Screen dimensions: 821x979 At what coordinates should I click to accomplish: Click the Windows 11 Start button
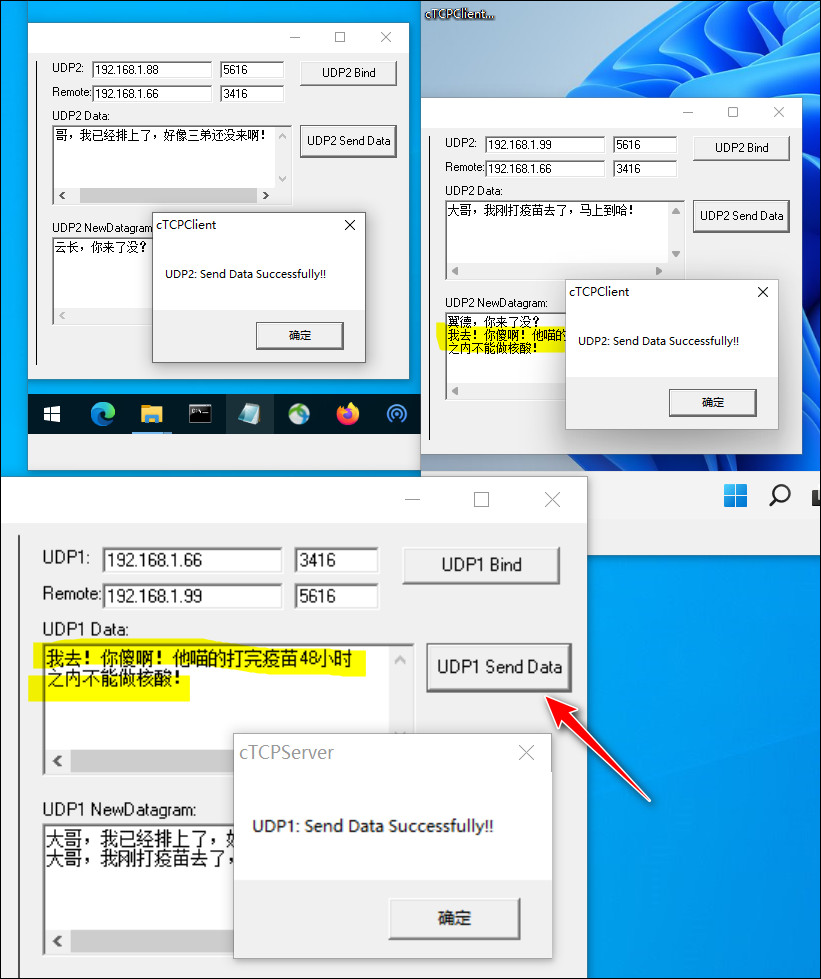[x=735, y=495]
